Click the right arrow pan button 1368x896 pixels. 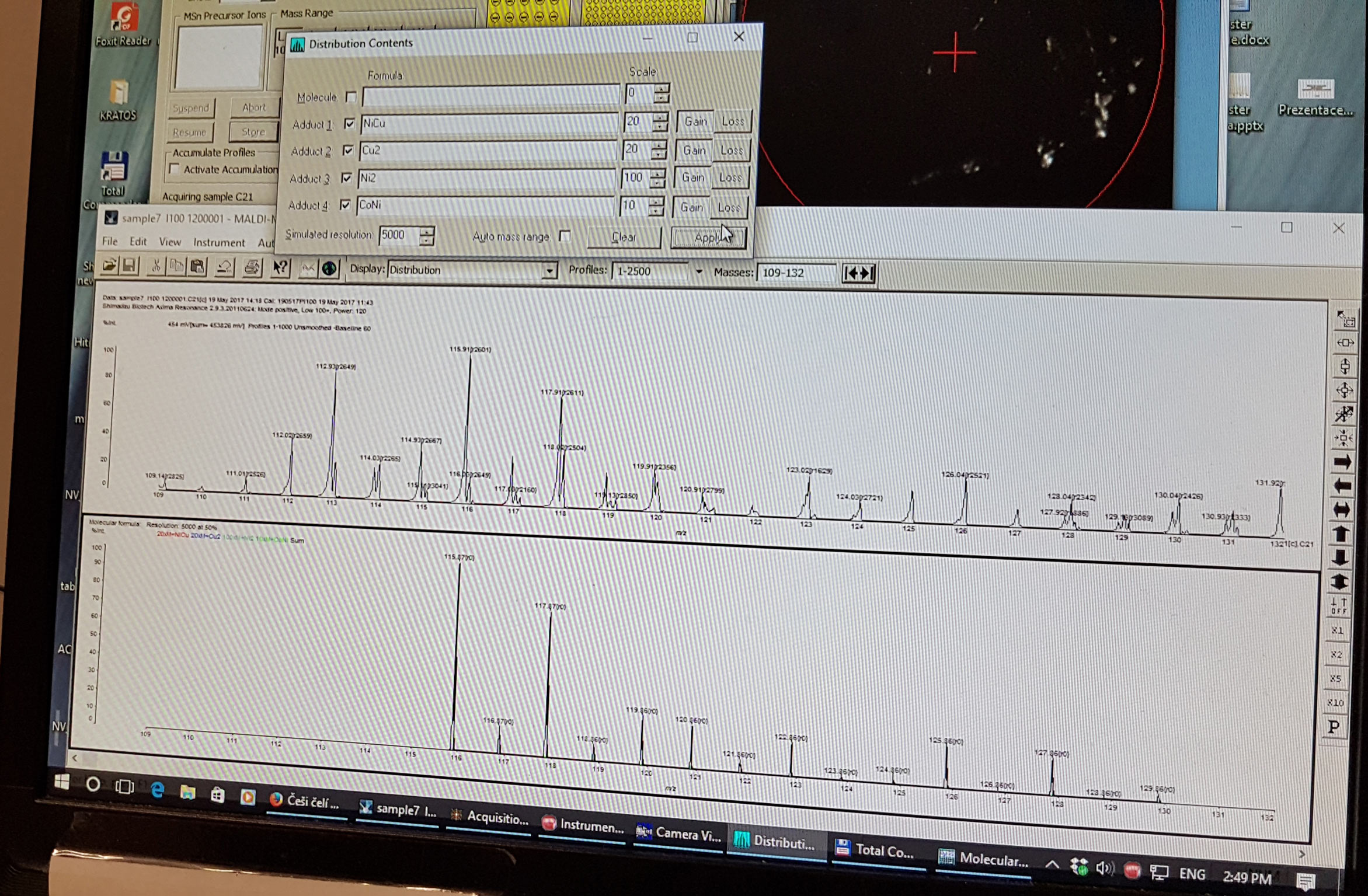click(1342, 463)
